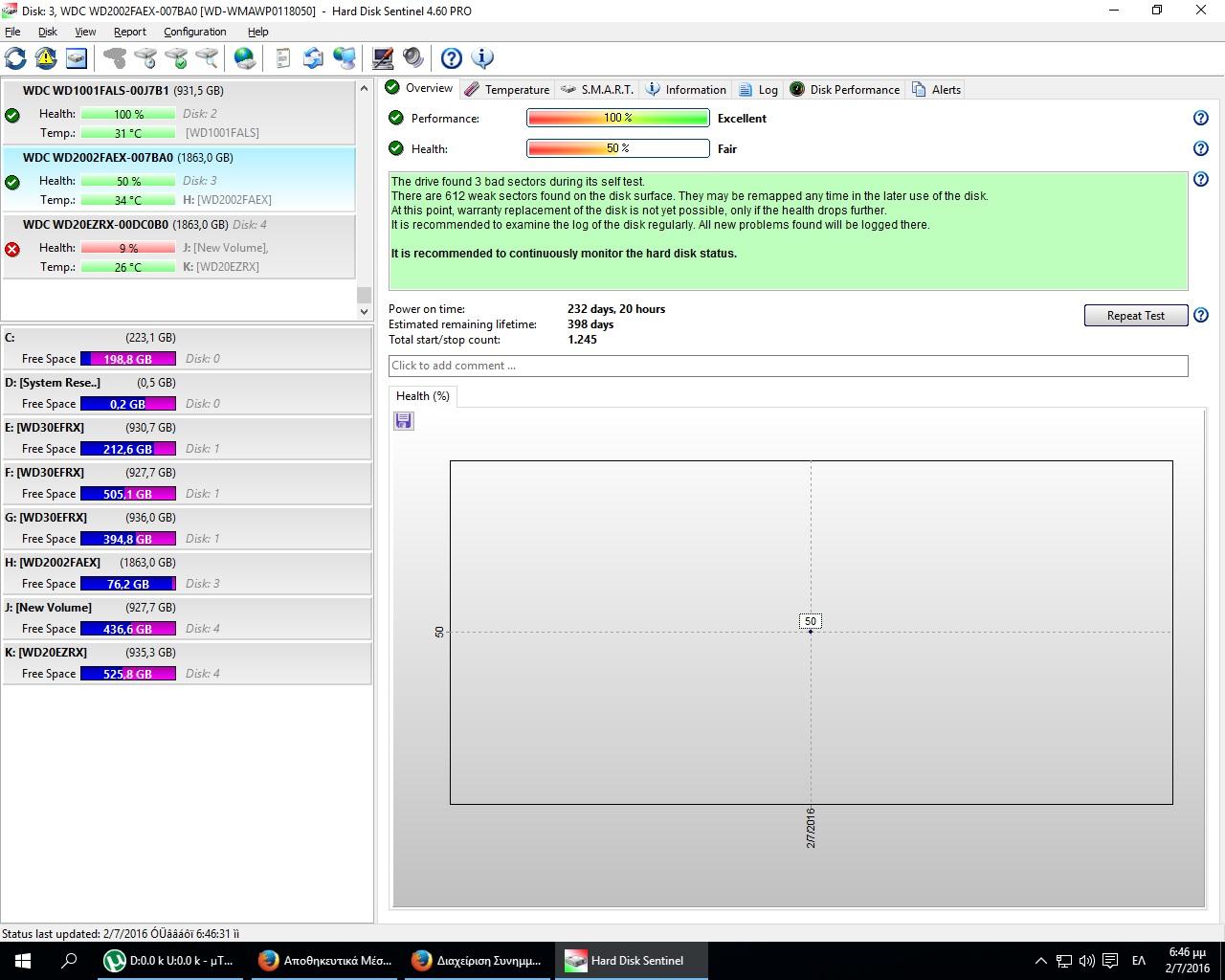
Task: Click help icon beside Health row
Action: pos(1201,148)
